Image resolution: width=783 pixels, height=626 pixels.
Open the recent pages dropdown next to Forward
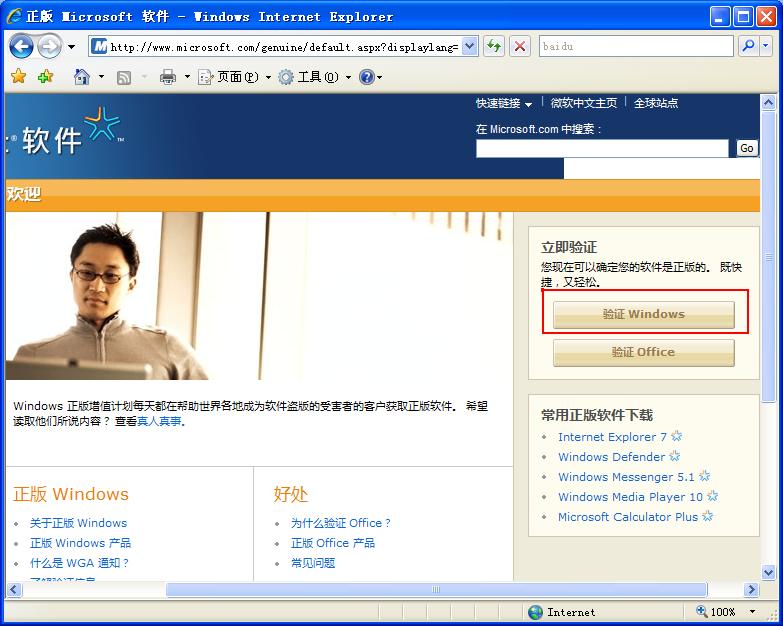(x=71, y=47)
